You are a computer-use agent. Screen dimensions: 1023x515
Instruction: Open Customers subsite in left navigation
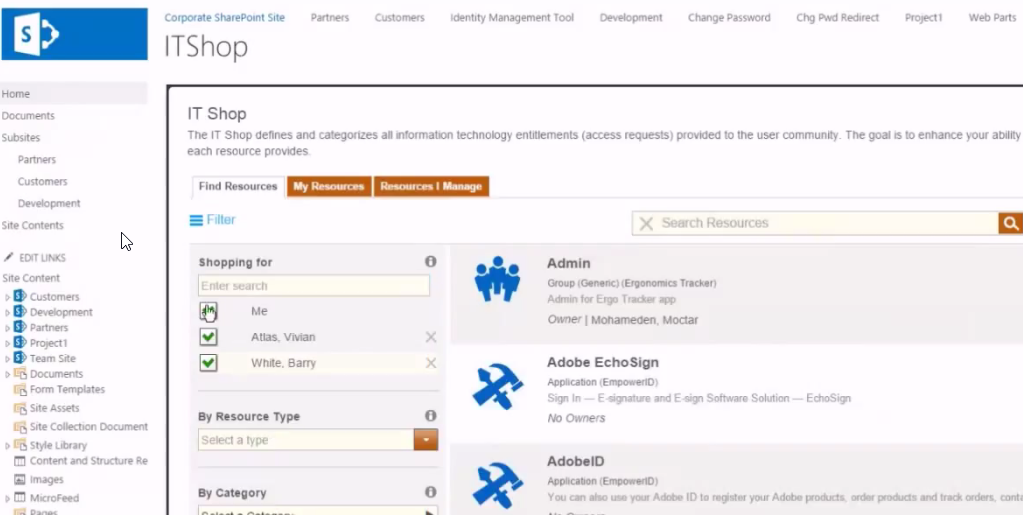click(x=42, y=181)
